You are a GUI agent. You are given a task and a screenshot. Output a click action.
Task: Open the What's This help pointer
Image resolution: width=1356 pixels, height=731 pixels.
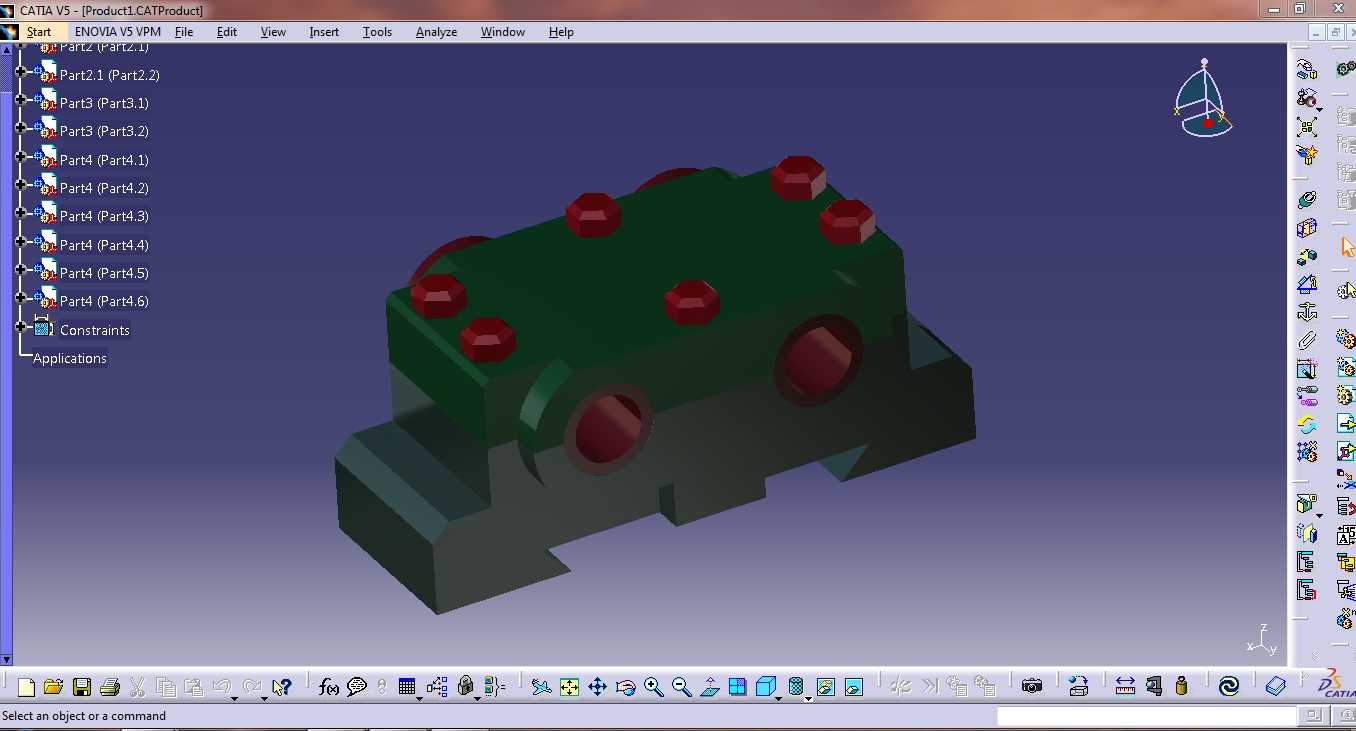point(281,687)
